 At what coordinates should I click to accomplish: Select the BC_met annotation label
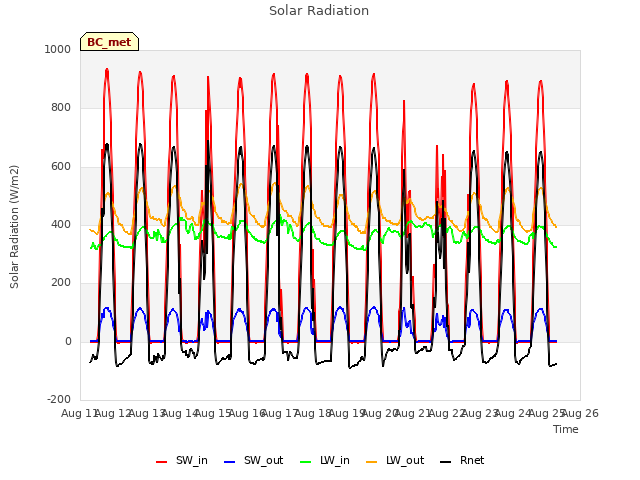coord(109,42)
